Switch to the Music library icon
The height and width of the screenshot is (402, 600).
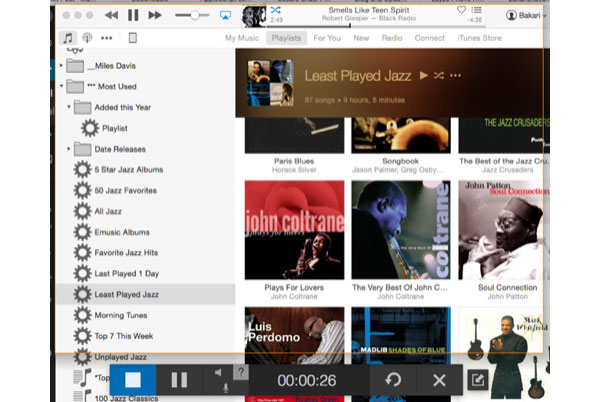68,38
